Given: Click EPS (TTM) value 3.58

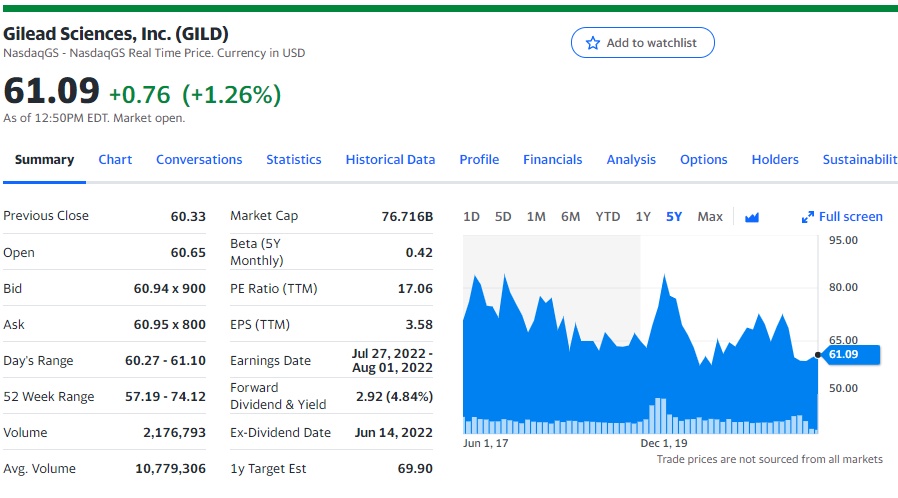Looking at the screenshot, I should [419, 325].
